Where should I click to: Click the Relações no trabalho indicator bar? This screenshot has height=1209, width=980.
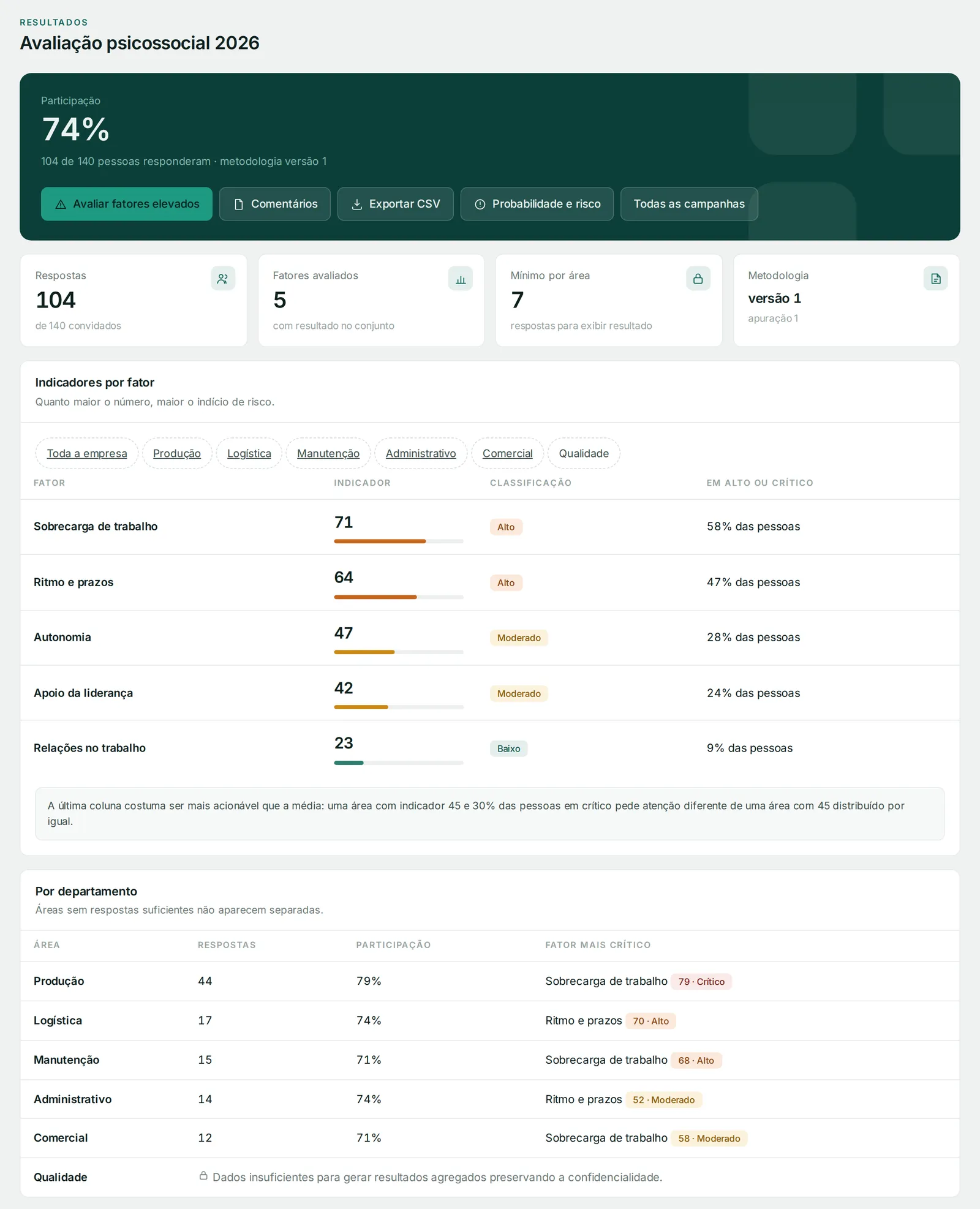pyautogui.click(x=399, y=763)
